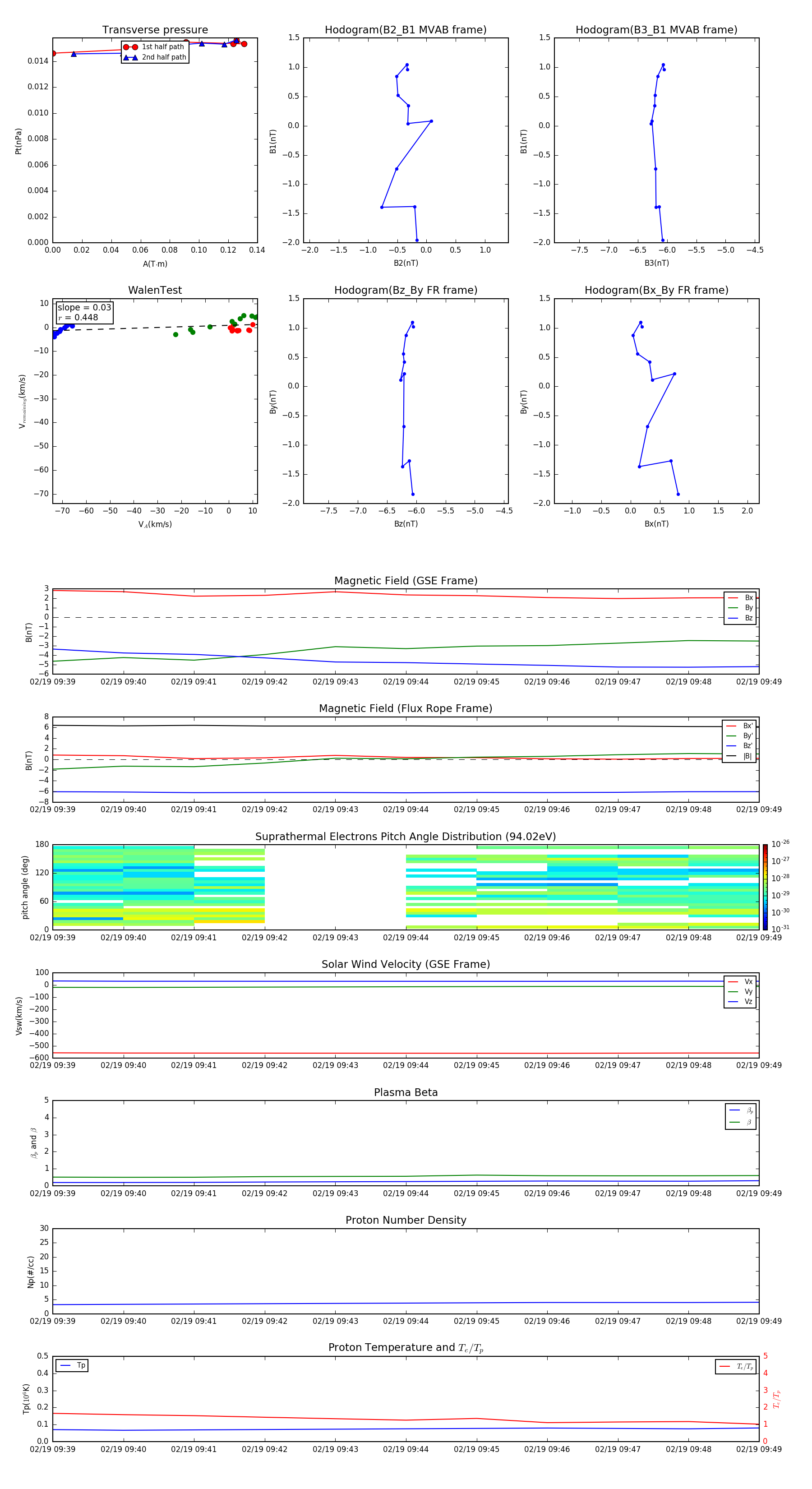Click the red Te/Tp right axis label
The image size is (812, 1489).
click(x=777, y=1399)
